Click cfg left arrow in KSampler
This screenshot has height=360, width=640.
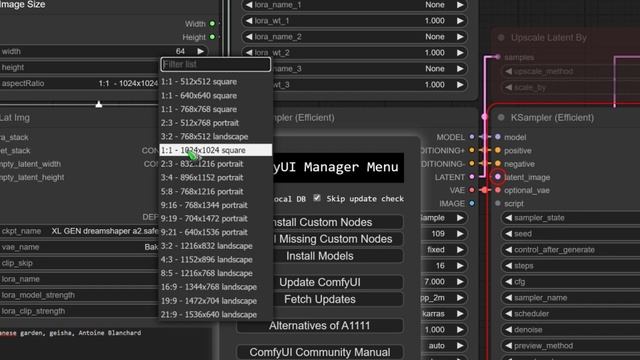(509, 282)
